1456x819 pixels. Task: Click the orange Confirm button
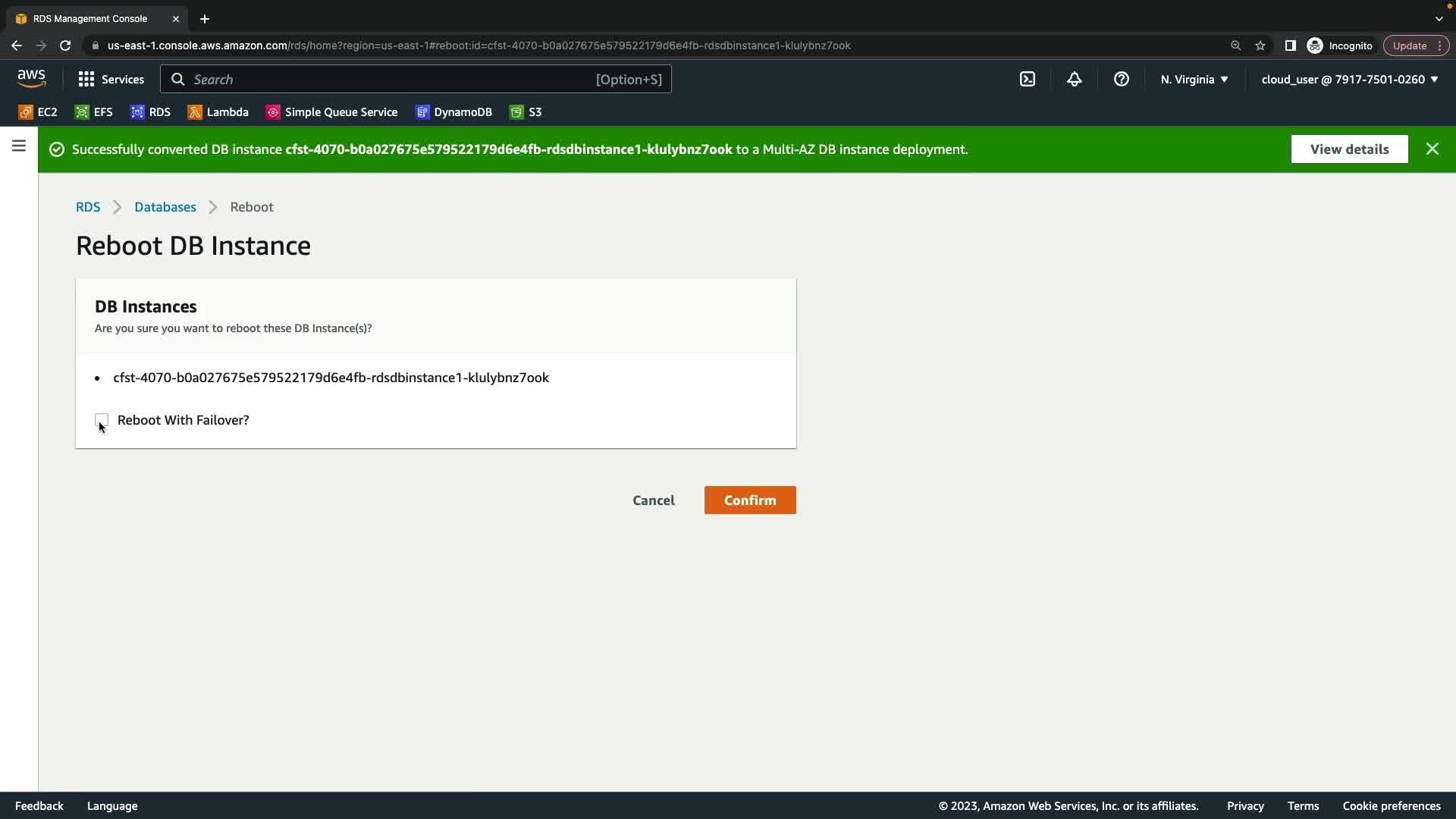tap(749, 500)
